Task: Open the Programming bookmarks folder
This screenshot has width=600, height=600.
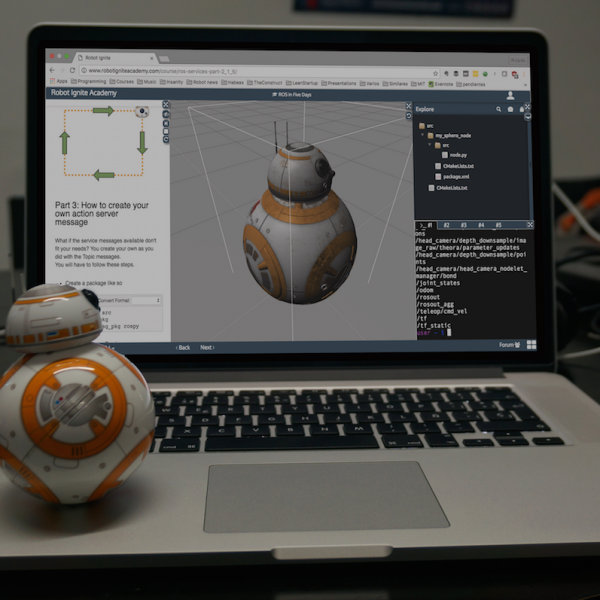Action: click(x=89, y=82)
